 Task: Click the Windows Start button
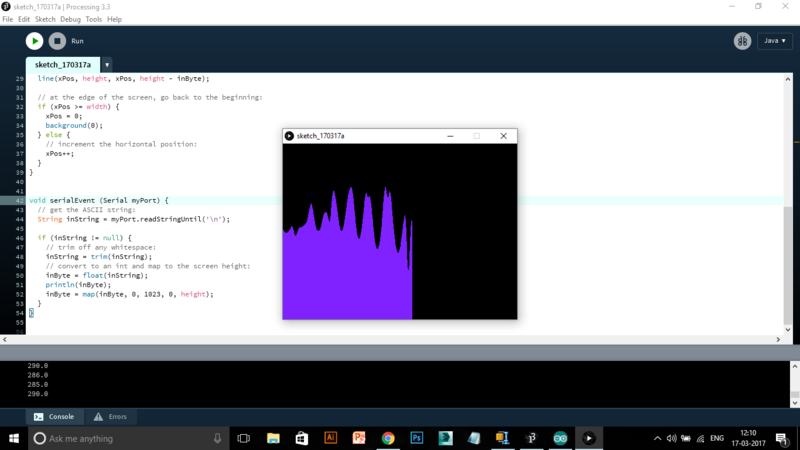[13, 438]
